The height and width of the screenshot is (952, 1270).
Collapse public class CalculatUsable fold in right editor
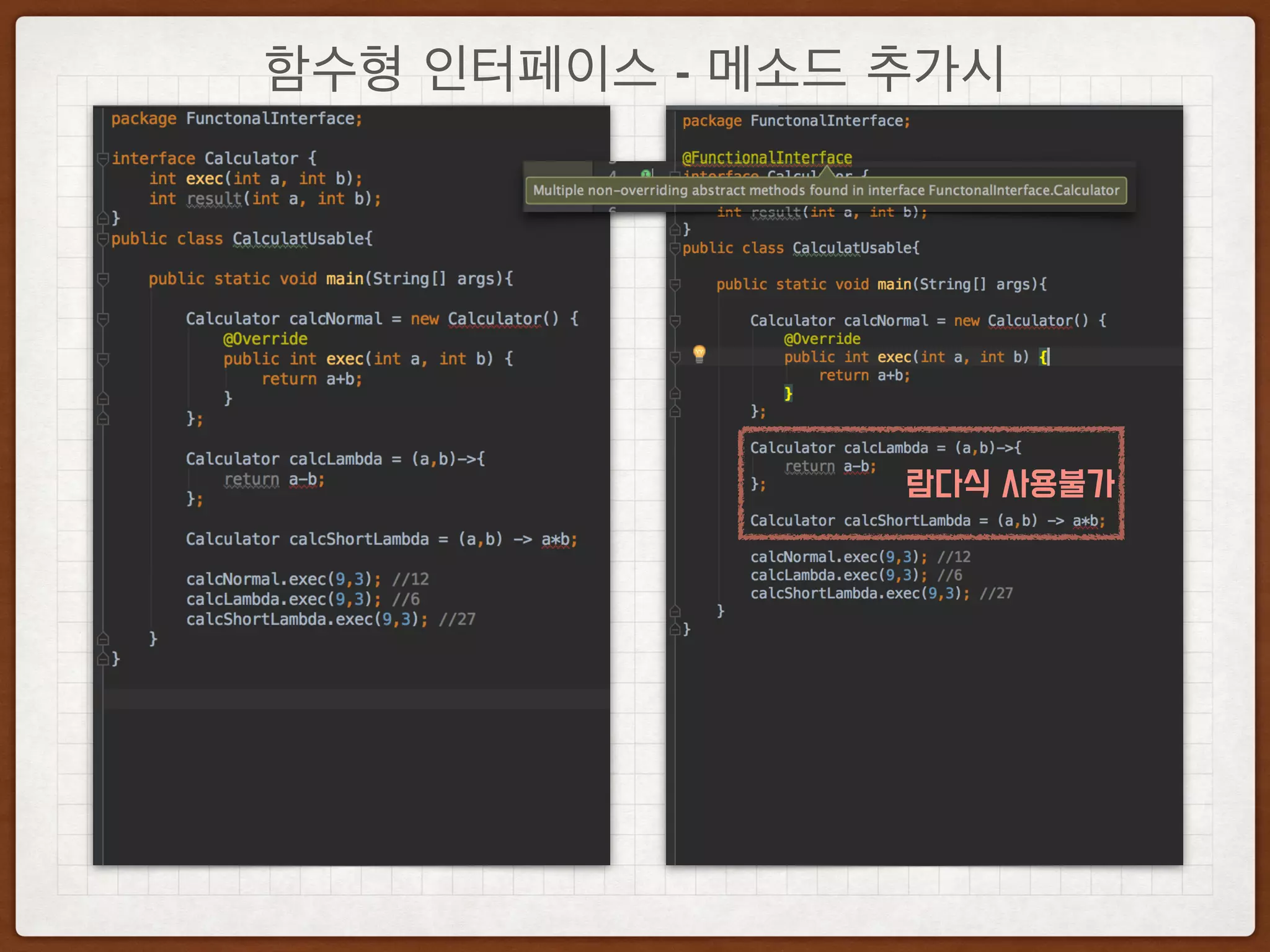[x=675, y=249]
